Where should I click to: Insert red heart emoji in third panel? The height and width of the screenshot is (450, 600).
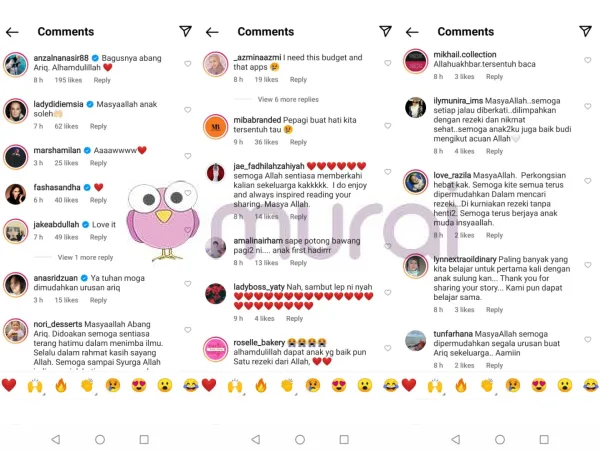409,385
